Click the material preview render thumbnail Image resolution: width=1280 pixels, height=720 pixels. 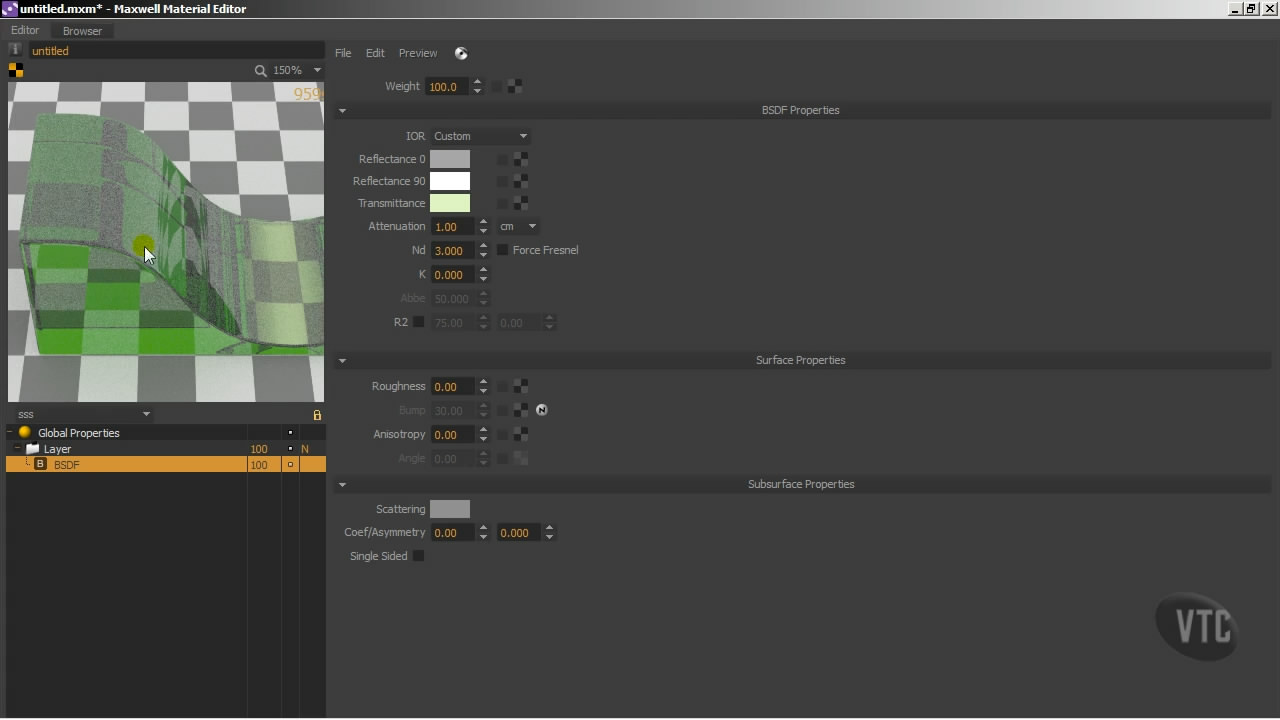(166, 242)
